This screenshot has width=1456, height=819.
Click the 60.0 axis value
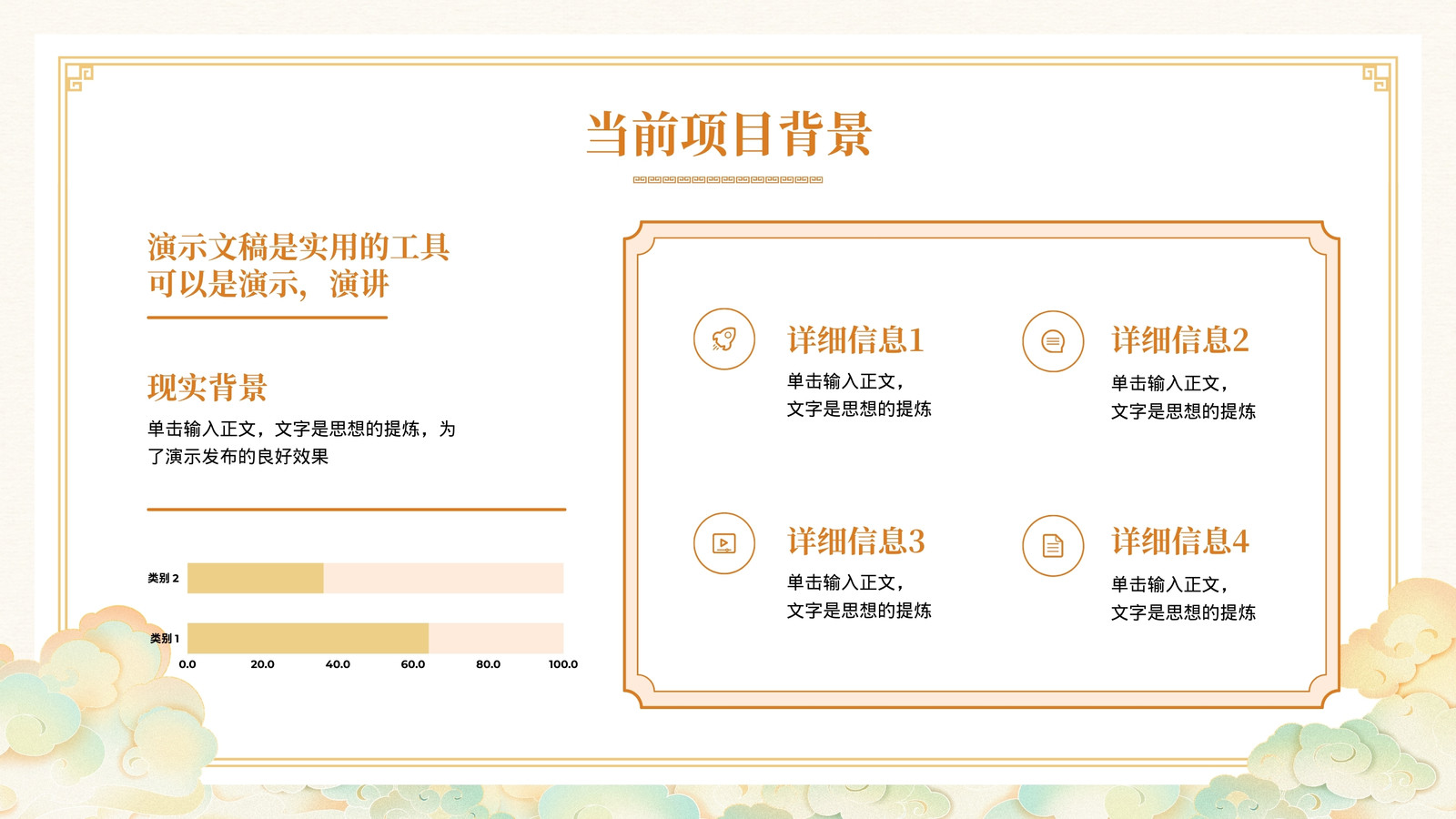click(413, 664)
